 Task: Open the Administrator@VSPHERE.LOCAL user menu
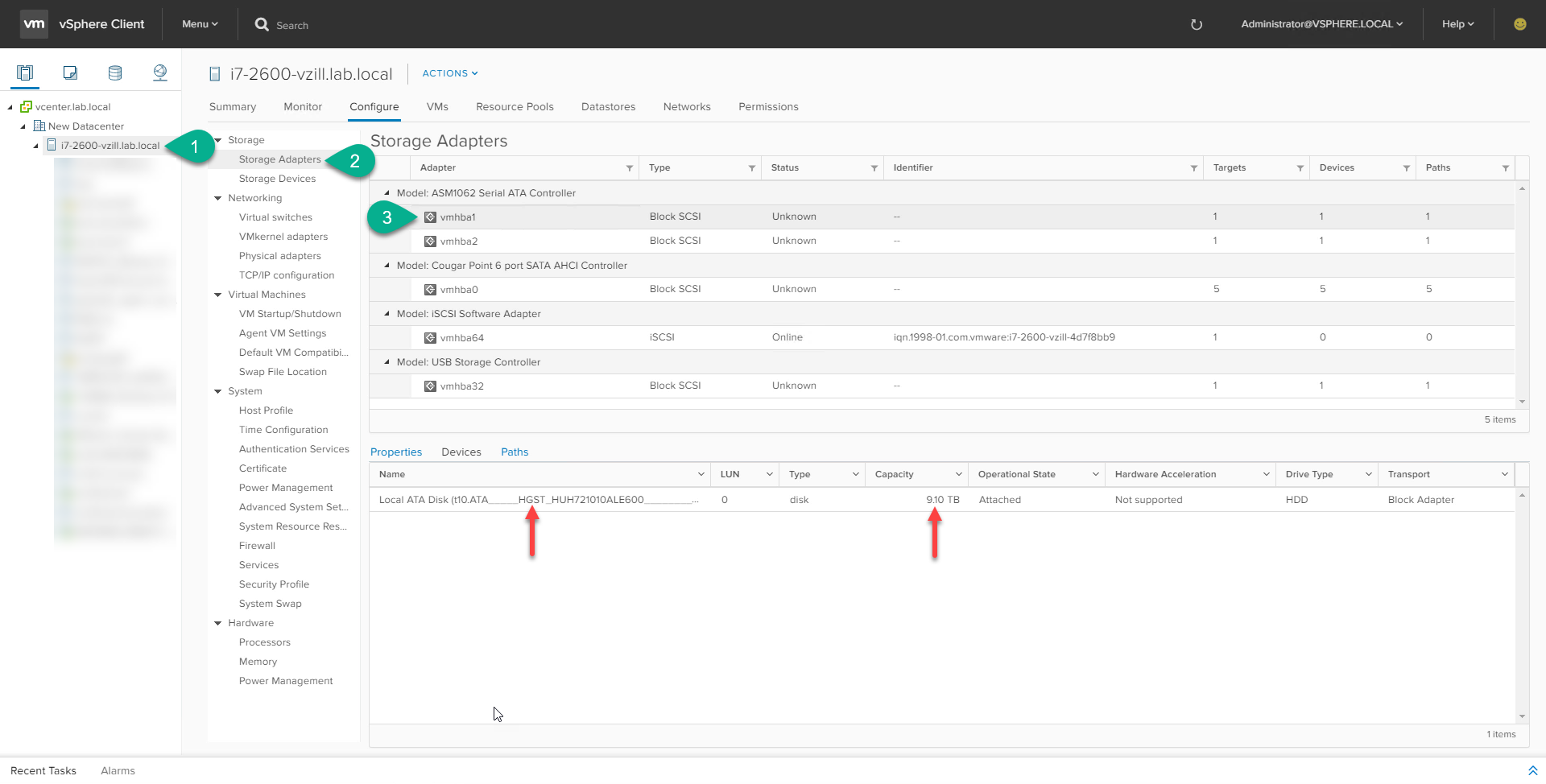tap(1322, 24)
